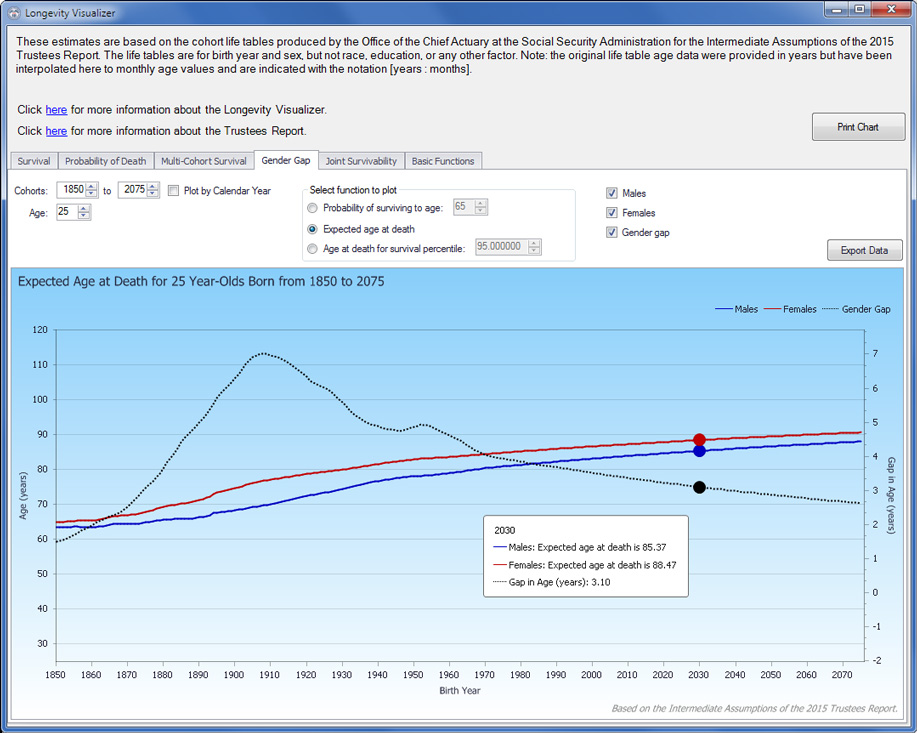
Task: Click the black Gender Gap marker at 2030
Action: pos(699,487)
